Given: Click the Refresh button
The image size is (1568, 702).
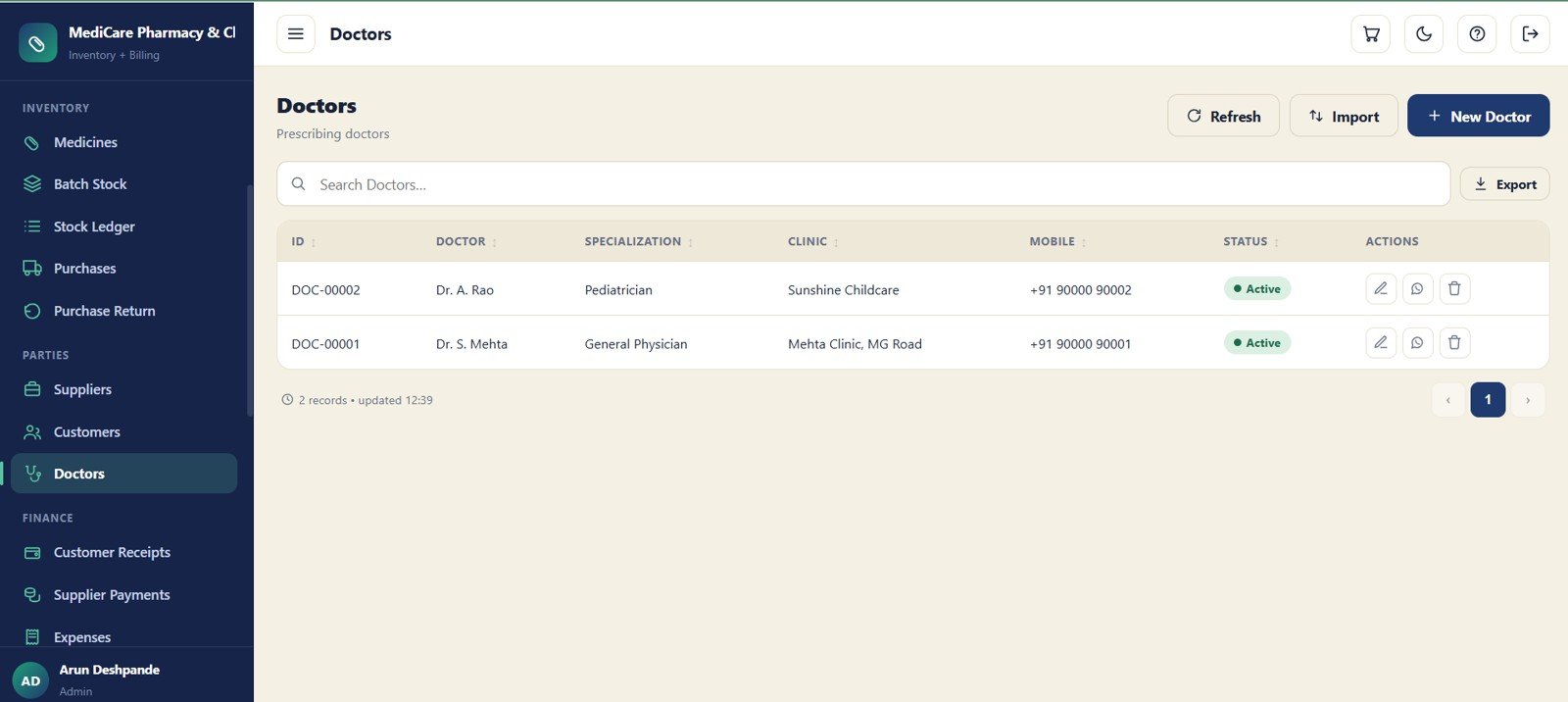Looking at the screenshot, I should click(1223, 116).
